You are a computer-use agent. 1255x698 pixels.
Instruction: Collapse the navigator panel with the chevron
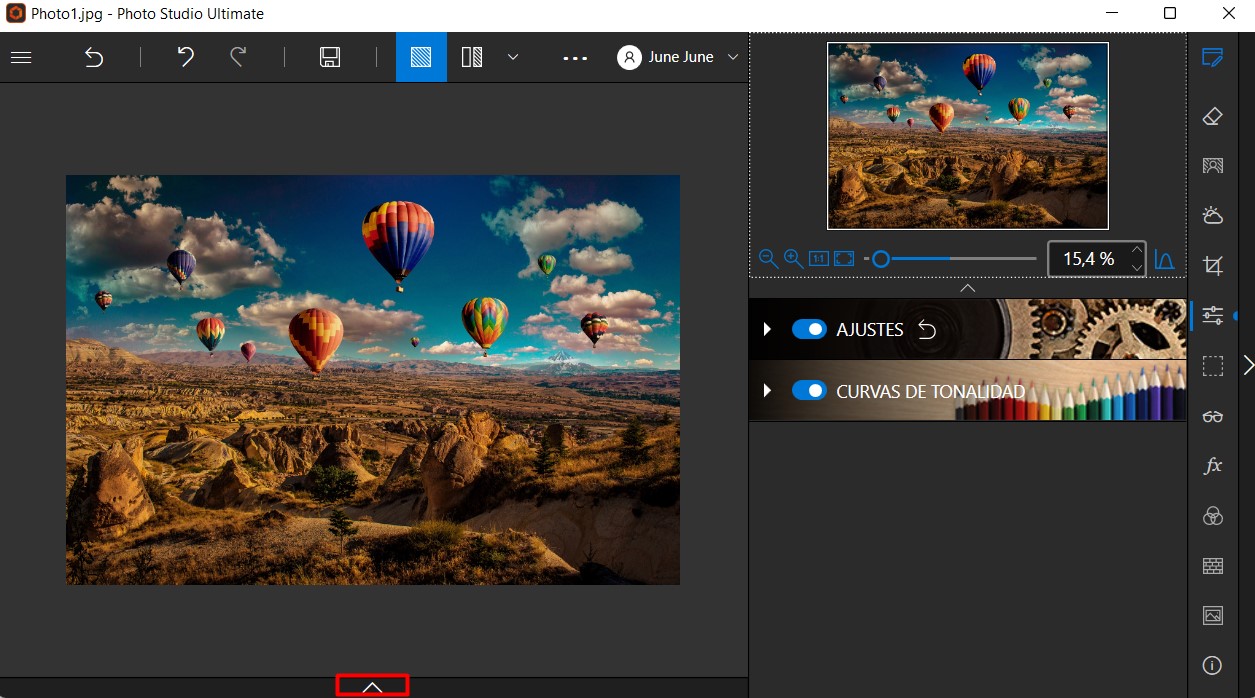[x=967, y=288]
